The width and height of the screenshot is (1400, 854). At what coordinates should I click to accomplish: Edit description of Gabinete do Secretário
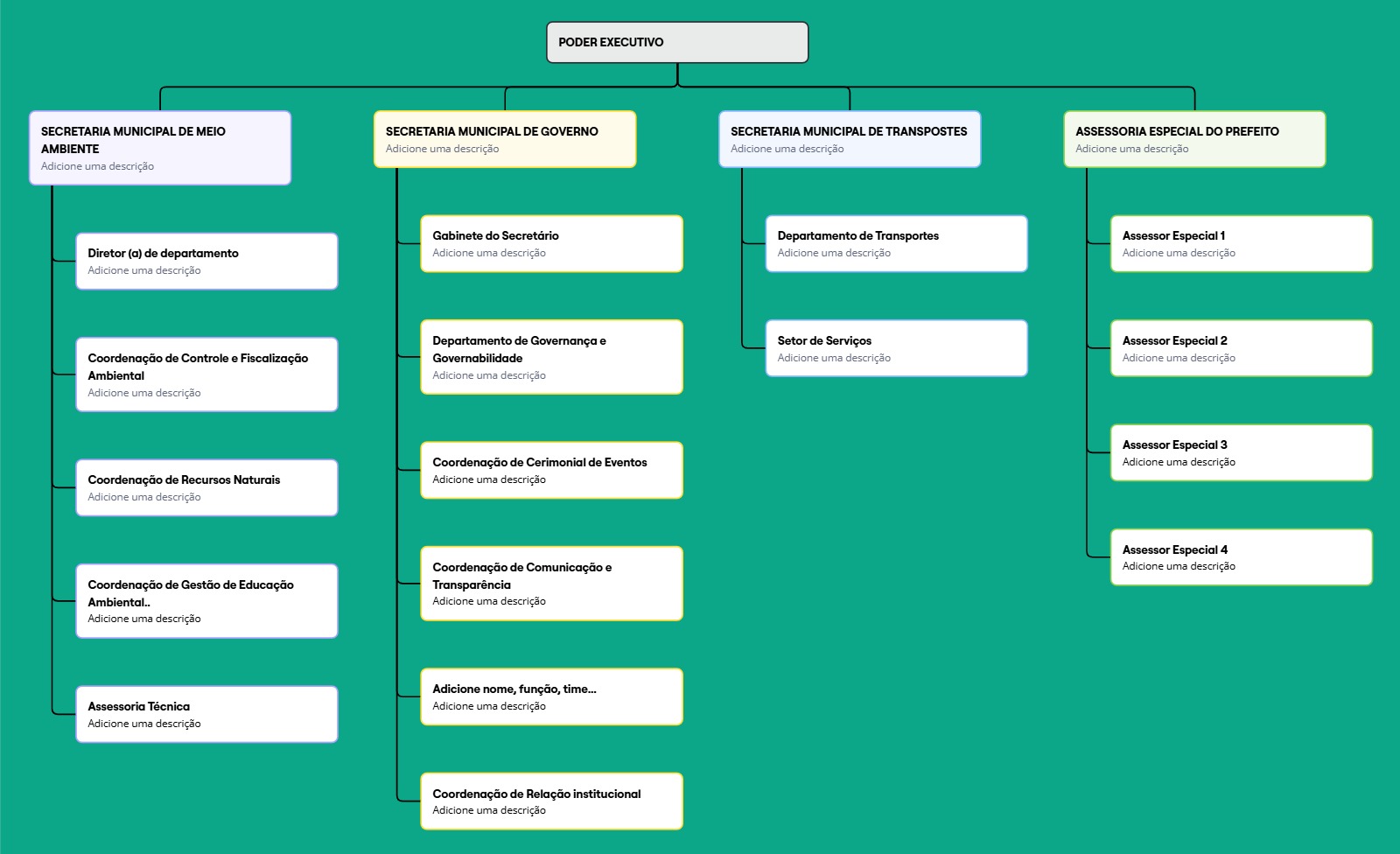point(489,253)
